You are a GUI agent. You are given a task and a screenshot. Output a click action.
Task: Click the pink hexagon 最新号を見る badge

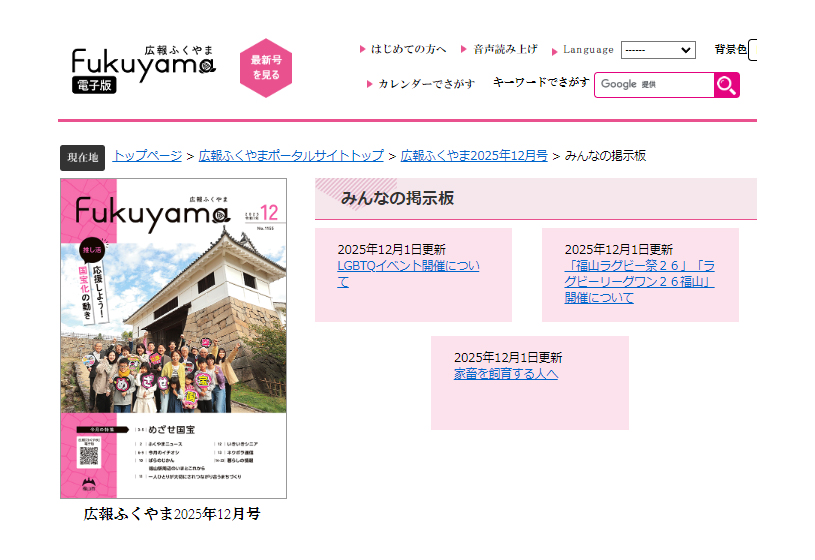(265, 68)
